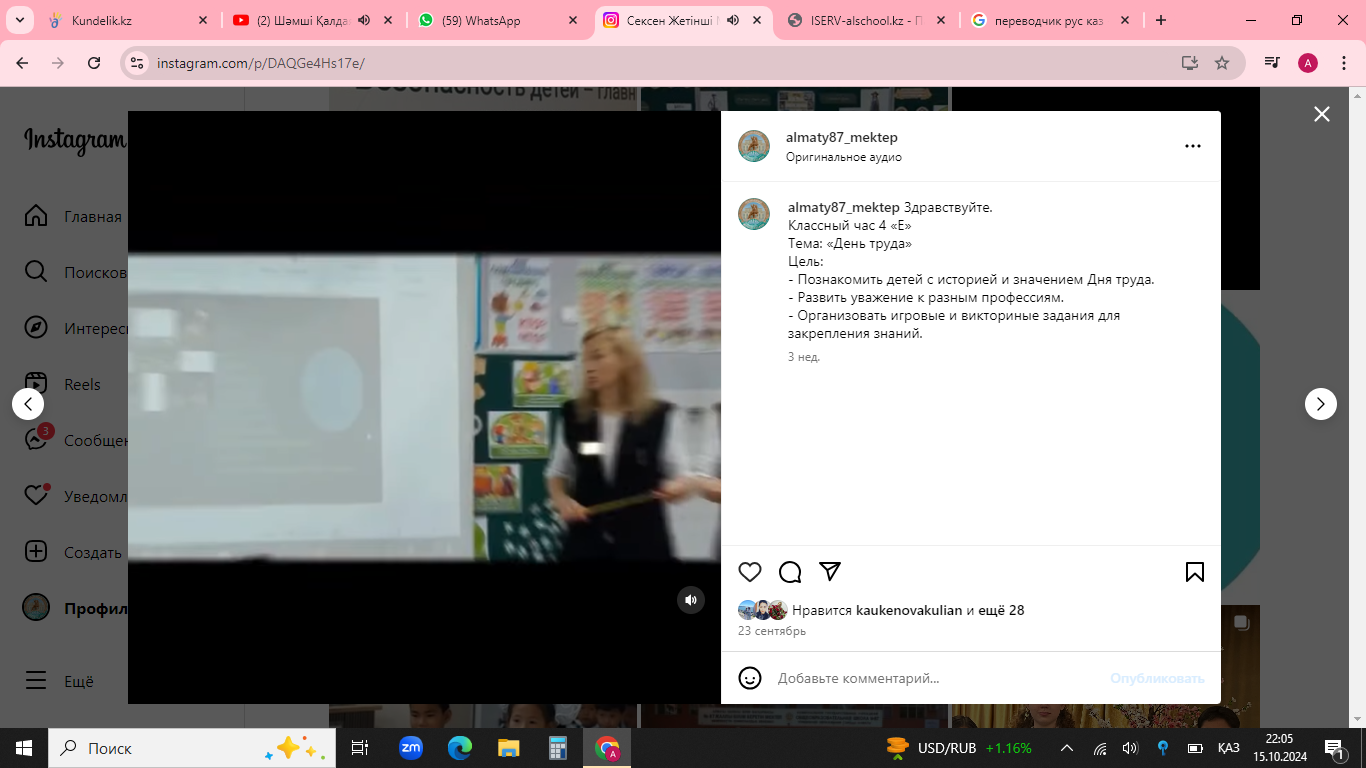
Task: Open the USD/RUB taskbar widget
Action: click(959, 748)
